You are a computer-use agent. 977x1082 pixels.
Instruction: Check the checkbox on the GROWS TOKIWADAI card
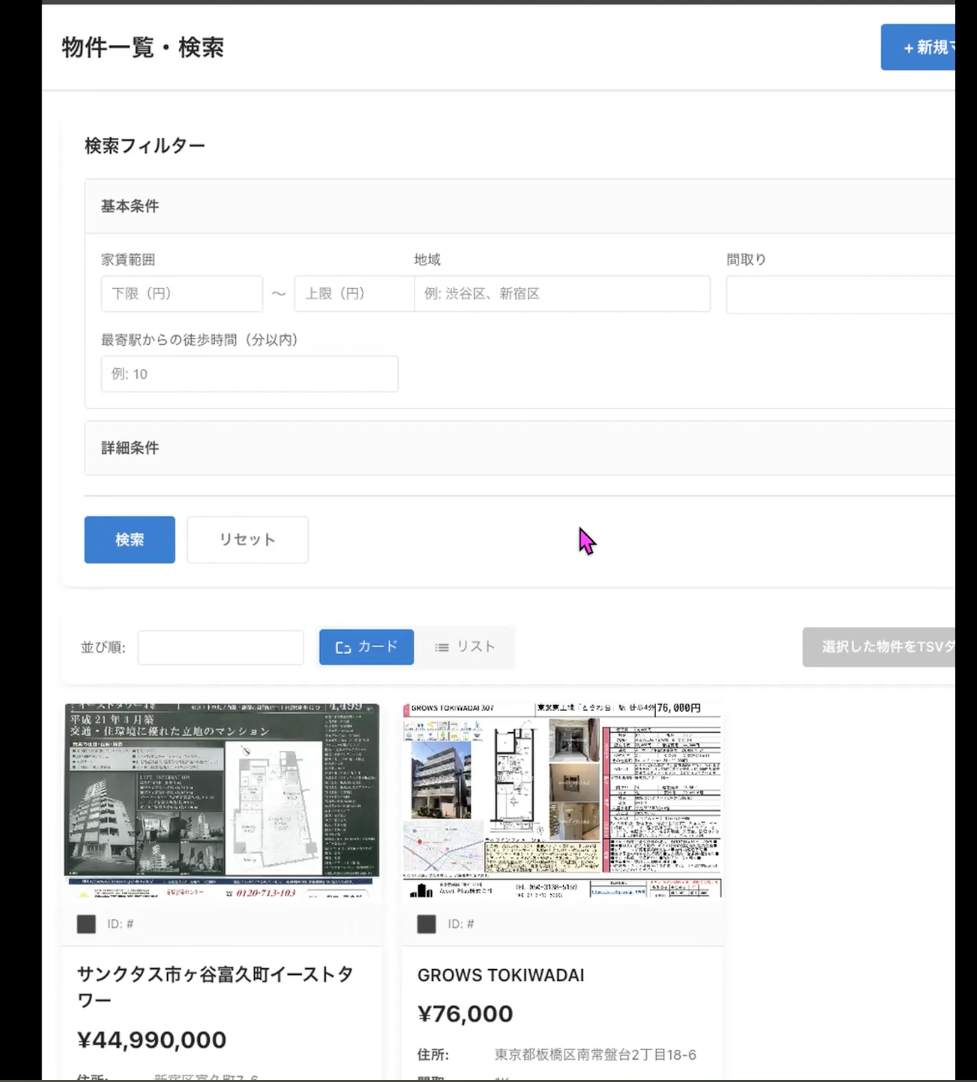point(426,924)
